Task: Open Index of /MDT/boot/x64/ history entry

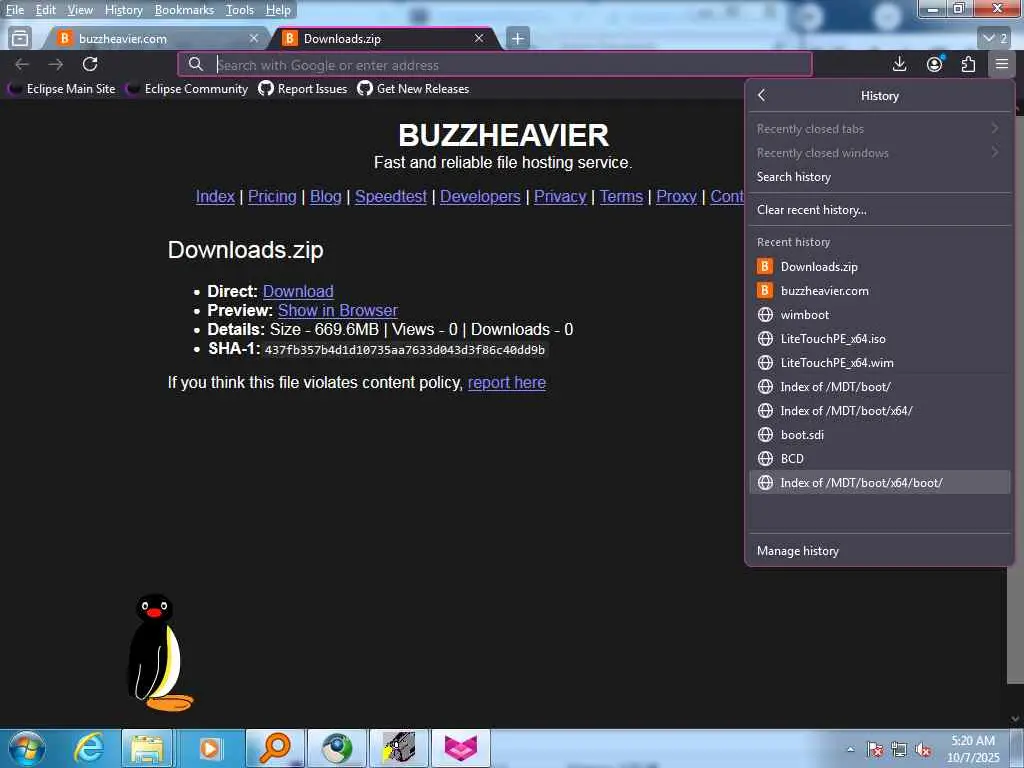Action: [879, 411]
